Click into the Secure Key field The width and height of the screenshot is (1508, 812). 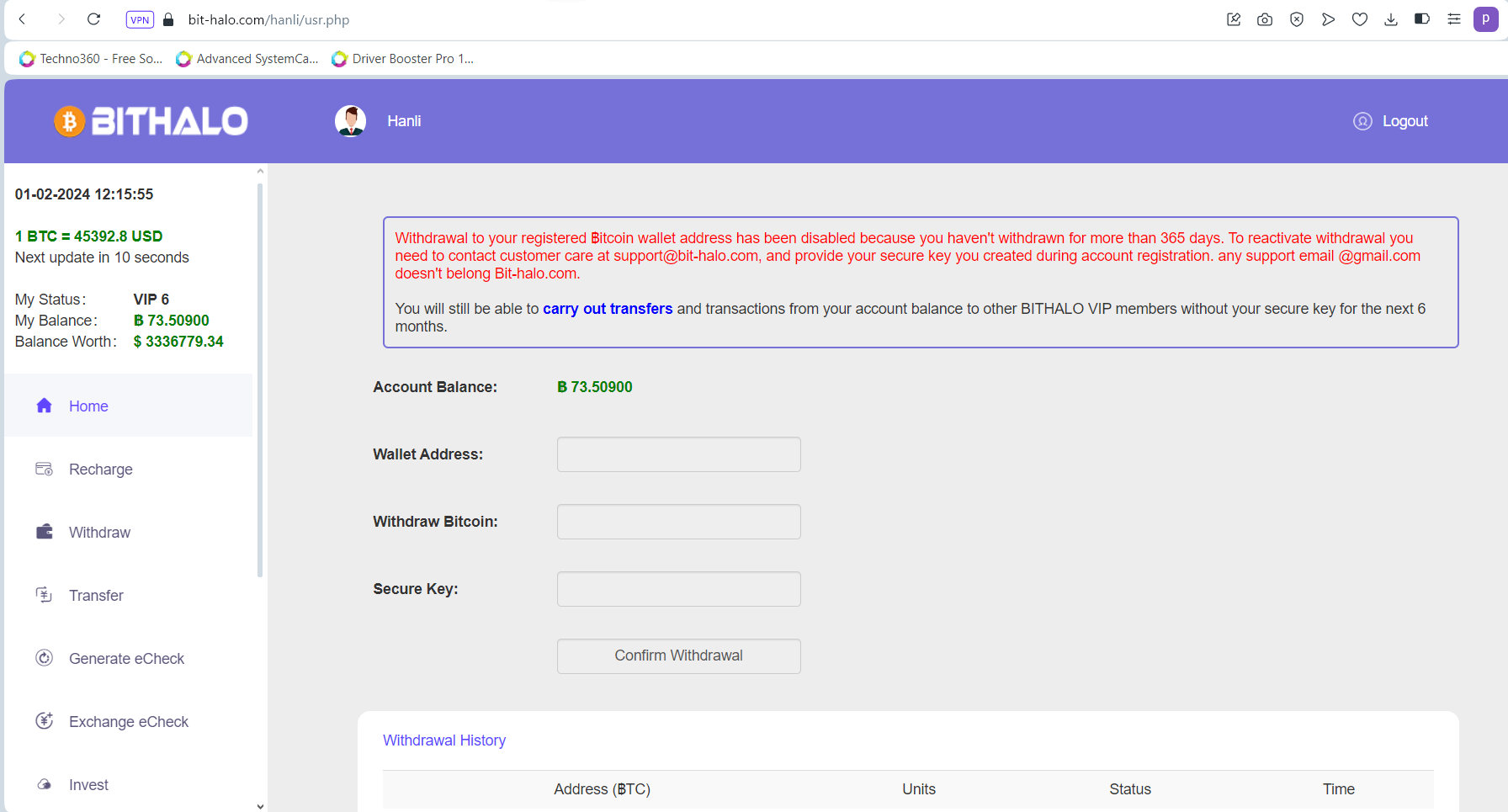pos(678,589)
